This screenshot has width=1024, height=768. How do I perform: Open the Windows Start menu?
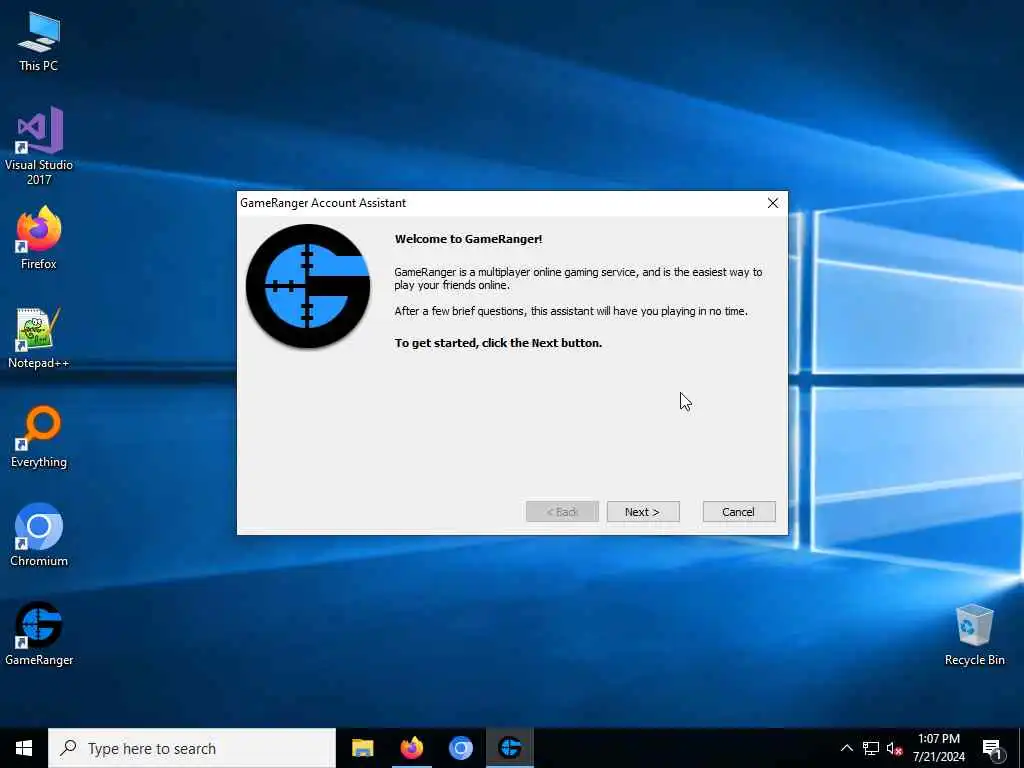click(24, 748)
